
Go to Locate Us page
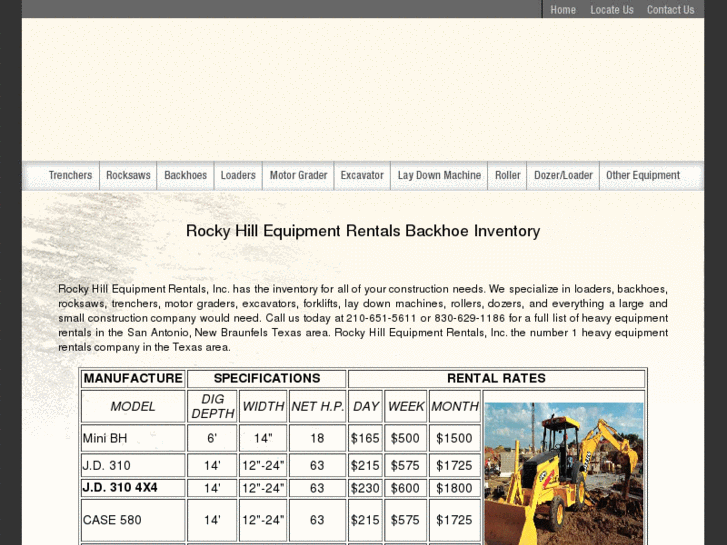pyautogui.click(x=611, y=10)
